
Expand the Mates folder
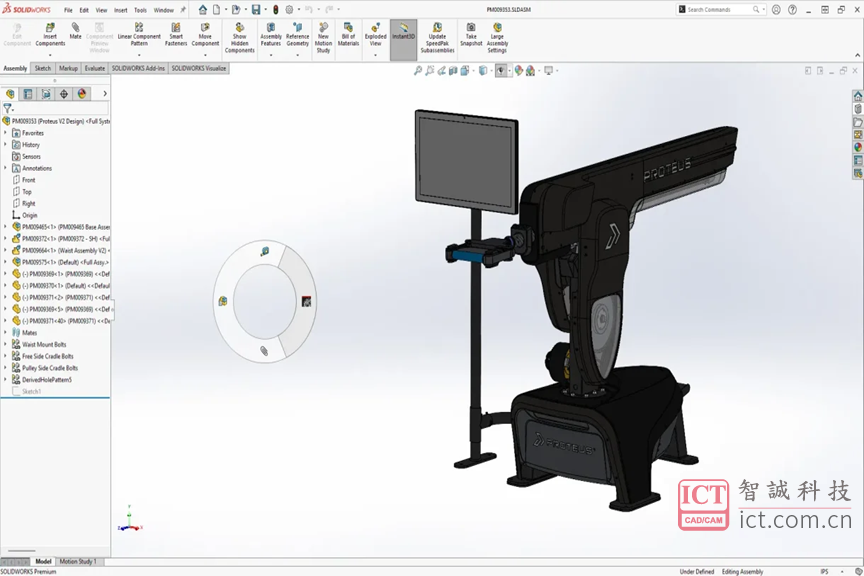6,332
